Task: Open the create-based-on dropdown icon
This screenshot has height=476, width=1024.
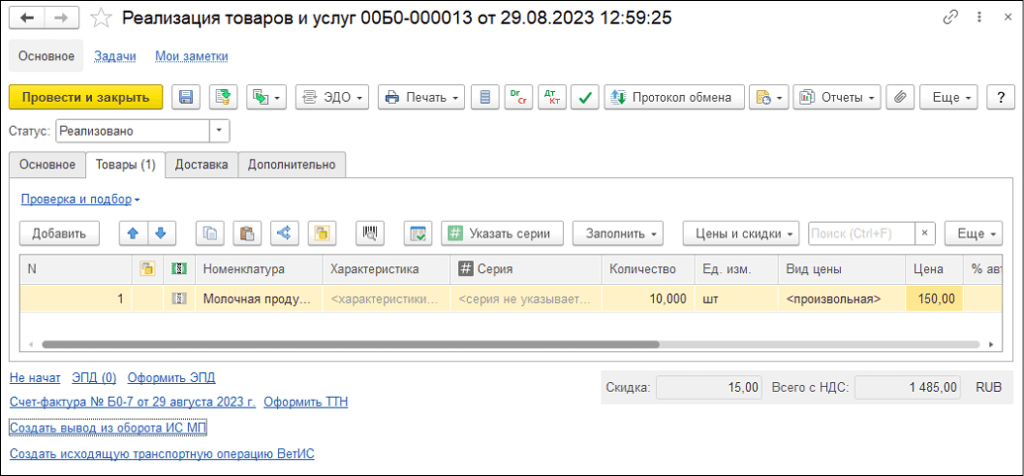Action: pos(266,97)
